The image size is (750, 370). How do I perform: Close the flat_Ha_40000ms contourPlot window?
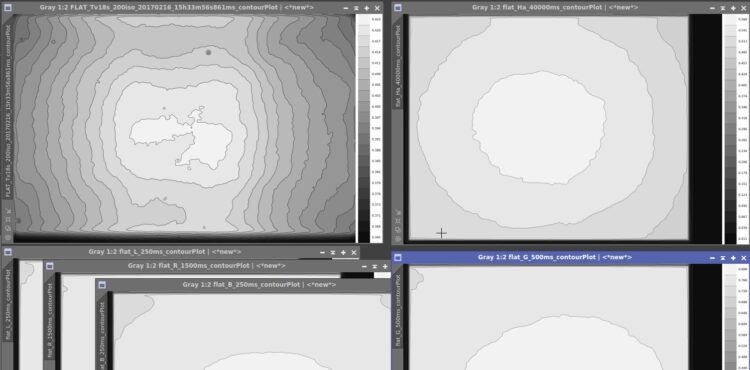coord(744,8)
